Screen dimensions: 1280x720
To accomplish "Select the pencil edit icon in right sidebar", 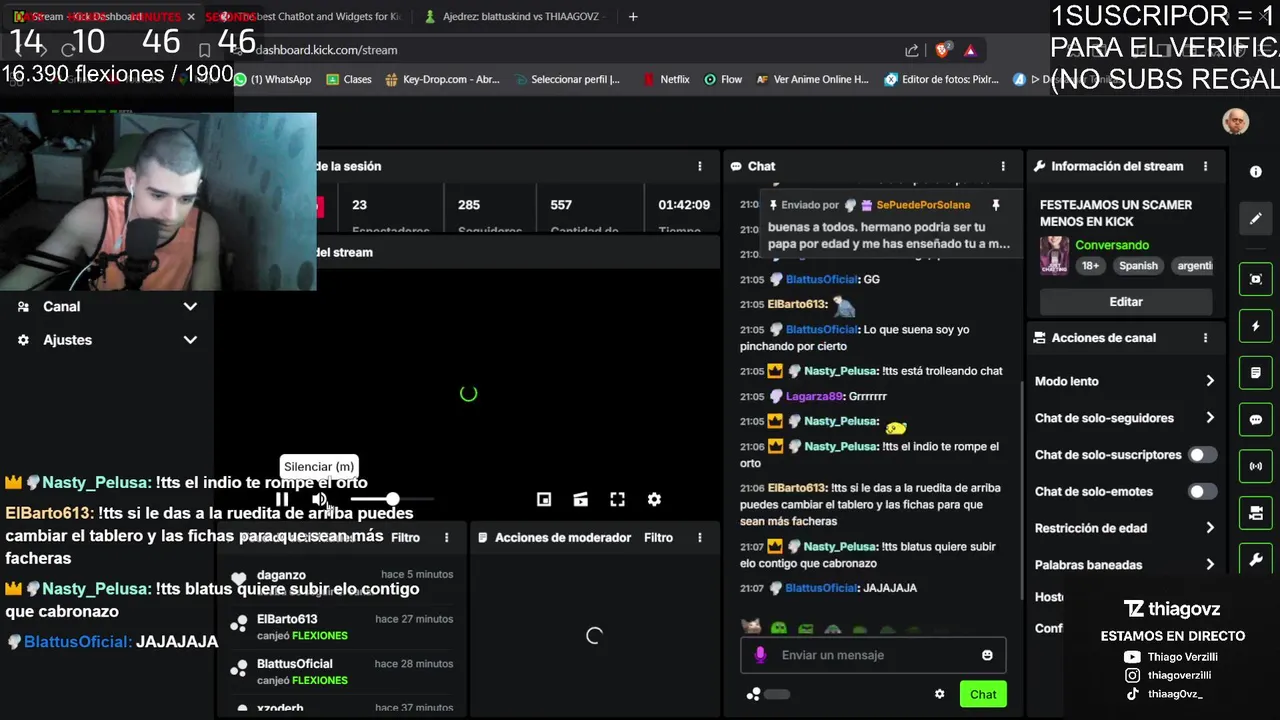I will tap(1256, 218).
